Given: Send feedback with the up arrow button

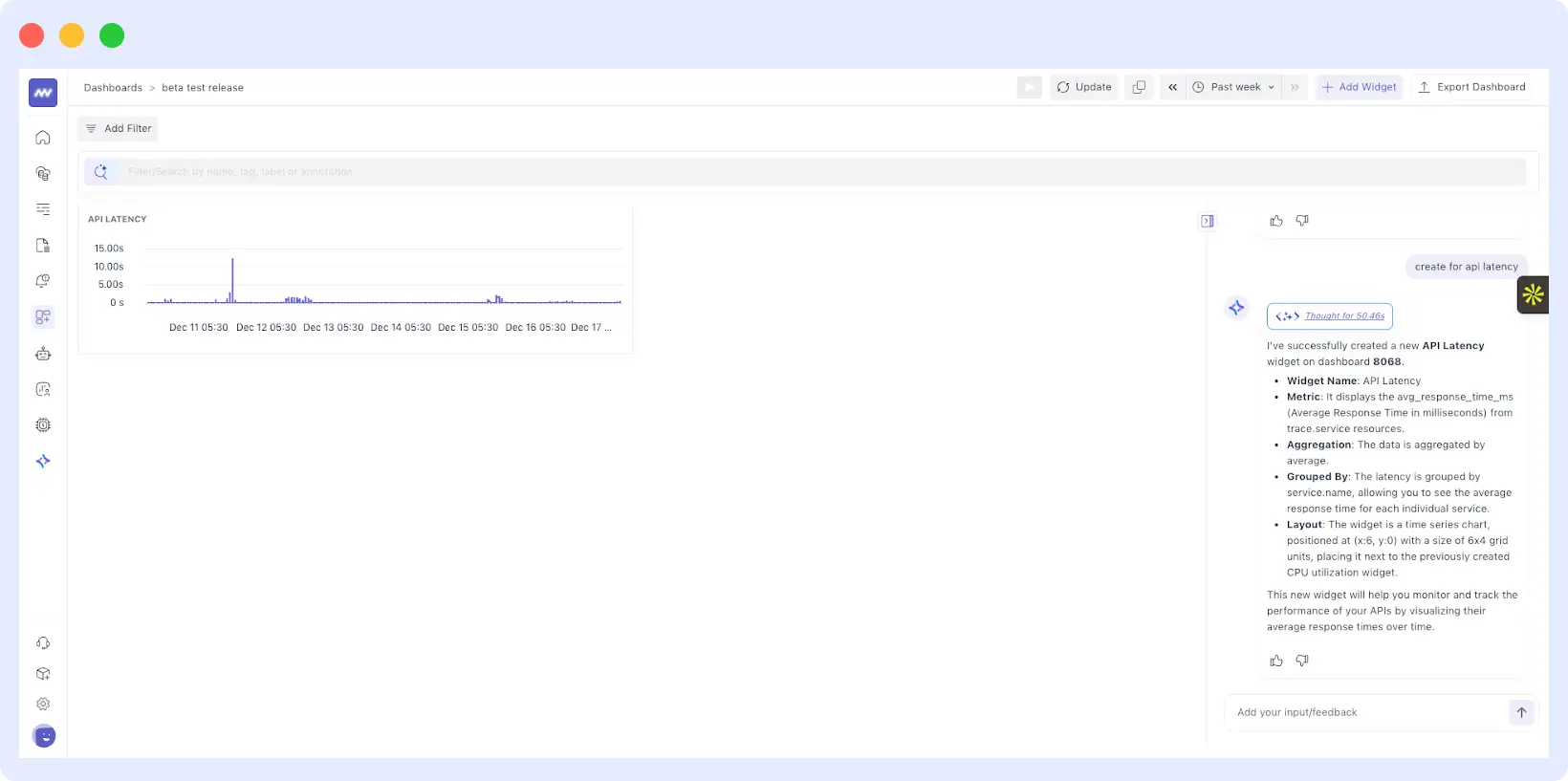Looking at the screenshot, I should pos(1521,712).
